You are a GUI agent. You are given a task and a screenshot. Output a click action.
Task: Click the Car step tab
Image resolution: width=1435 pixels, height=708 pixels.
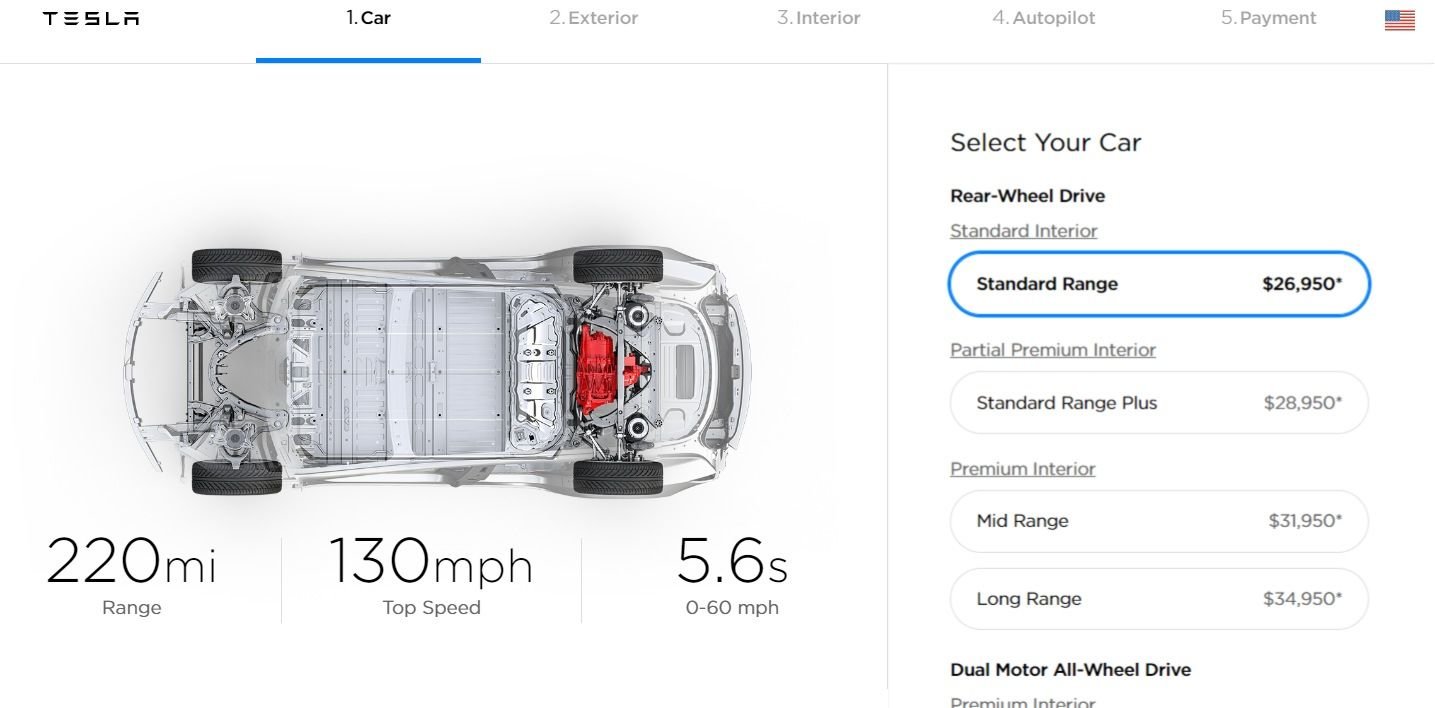368,18
